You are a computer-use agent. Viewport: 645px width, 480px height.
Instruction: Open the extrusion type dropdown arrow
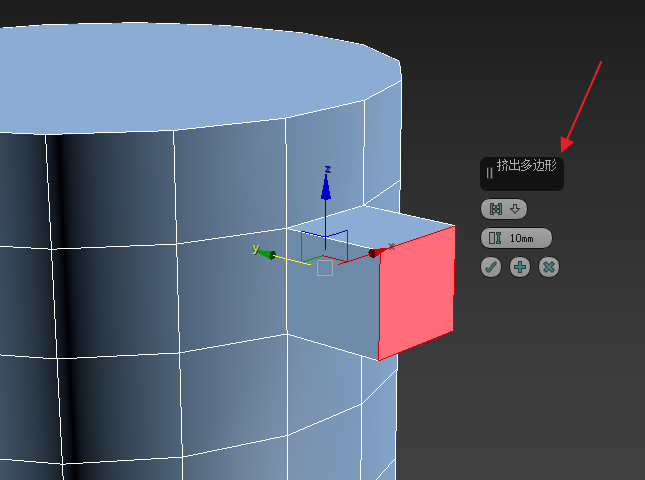[515, 209]
